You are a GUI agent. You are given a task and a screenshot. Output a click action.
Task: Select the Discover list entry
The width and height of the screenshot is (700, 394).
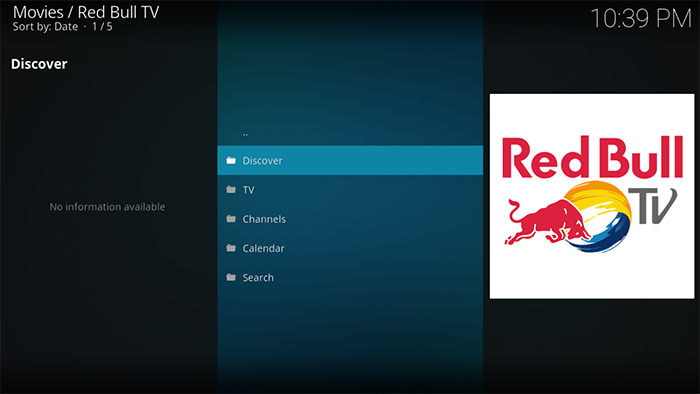coord(350,160)
